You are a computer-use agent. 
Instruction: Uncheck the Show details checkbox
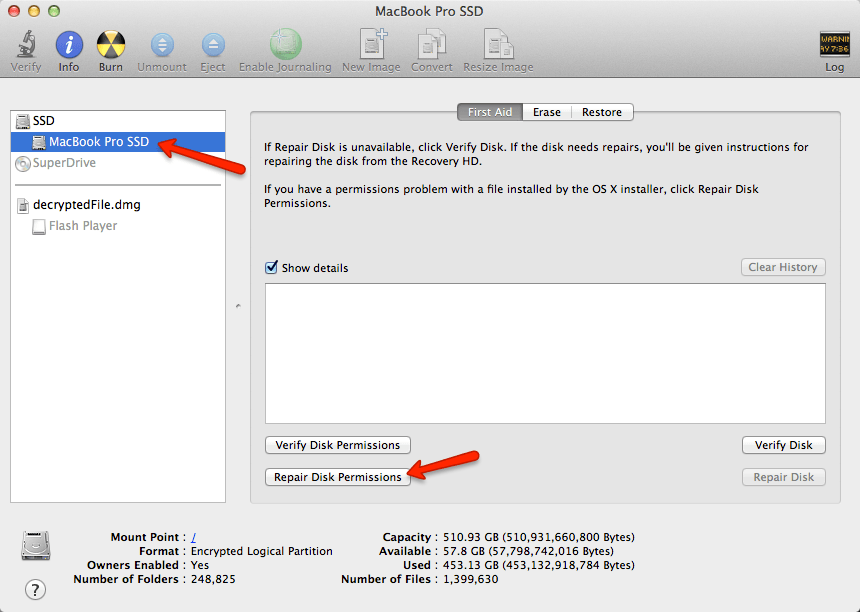pos(271,267)
